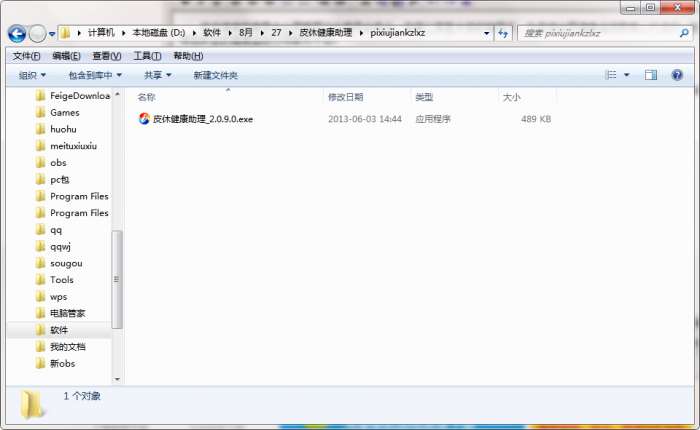Open the 工具(T) menu
This screenshot has height=430, width=700.
(x=147, y=56)
